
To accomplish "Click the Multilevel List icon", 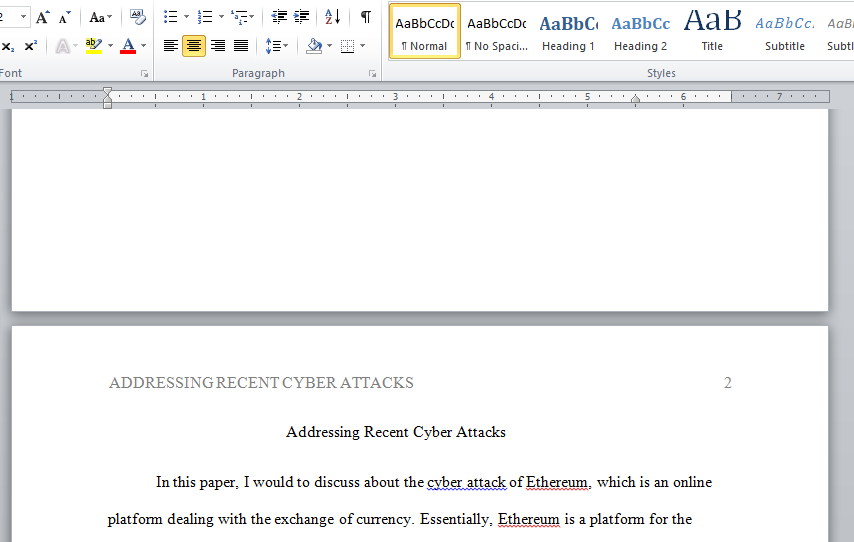I will tap(239, 17).
